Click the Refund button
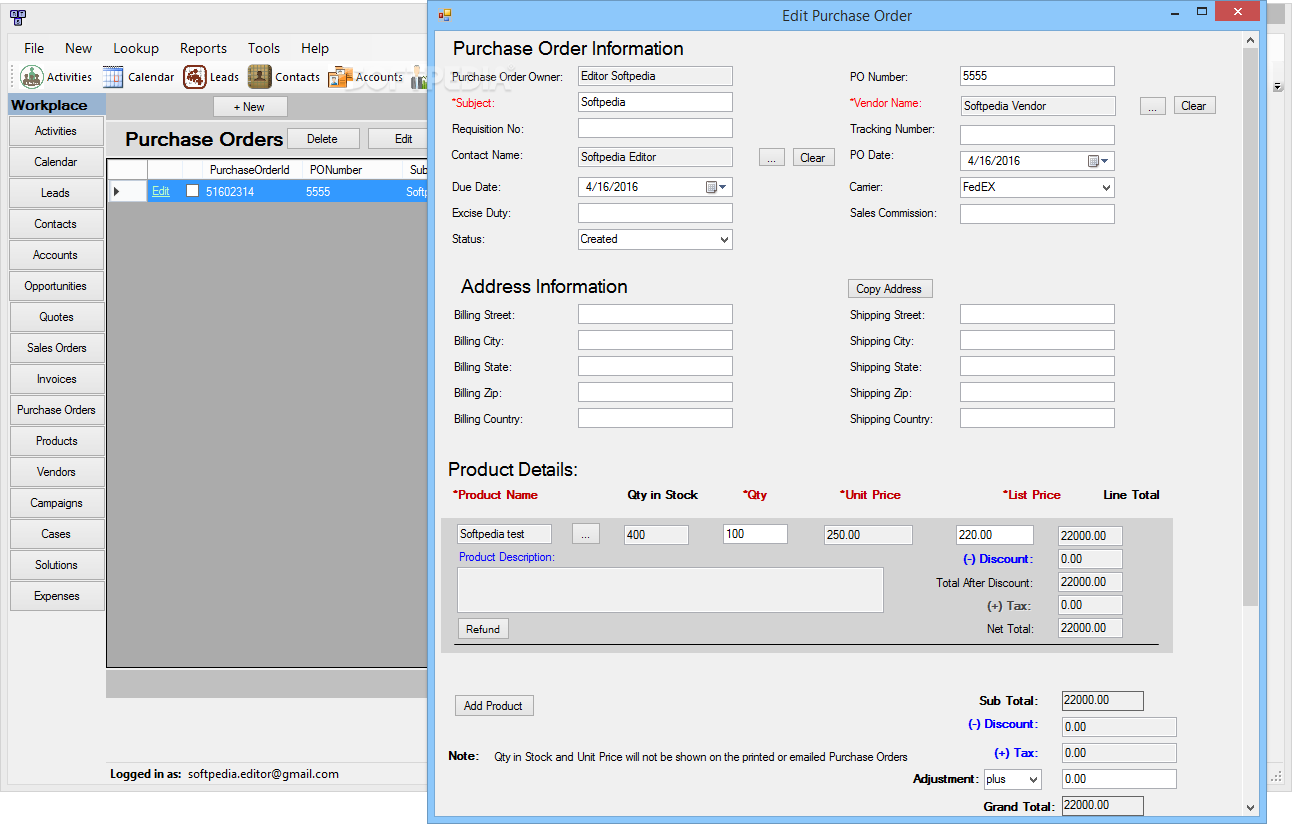Viewport: 1292px width, 824px height. pos(483,629)
